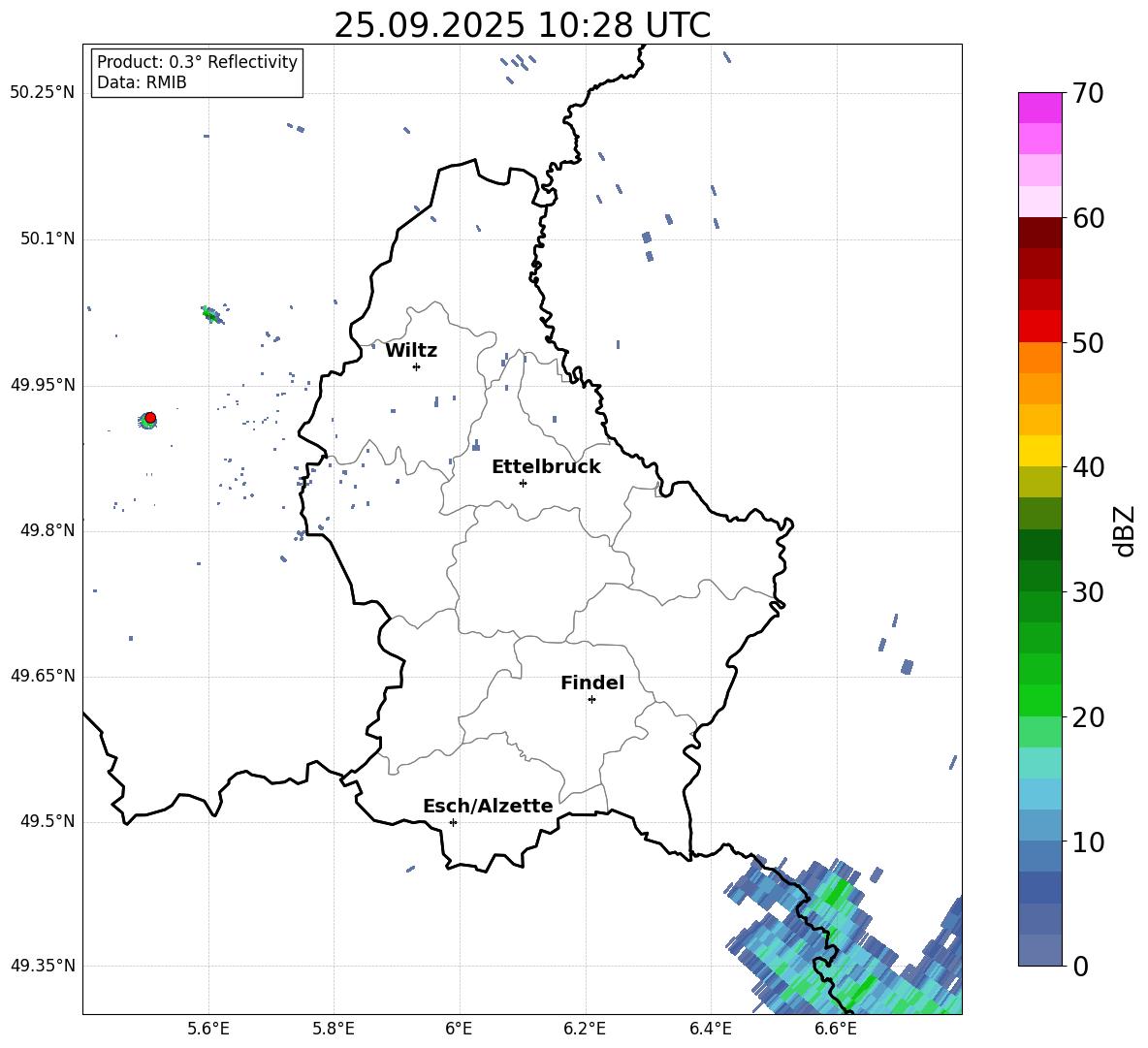Click the colorbar tick label 20
Viewport: 1148px width, 1048px height.
[1088, 717]
